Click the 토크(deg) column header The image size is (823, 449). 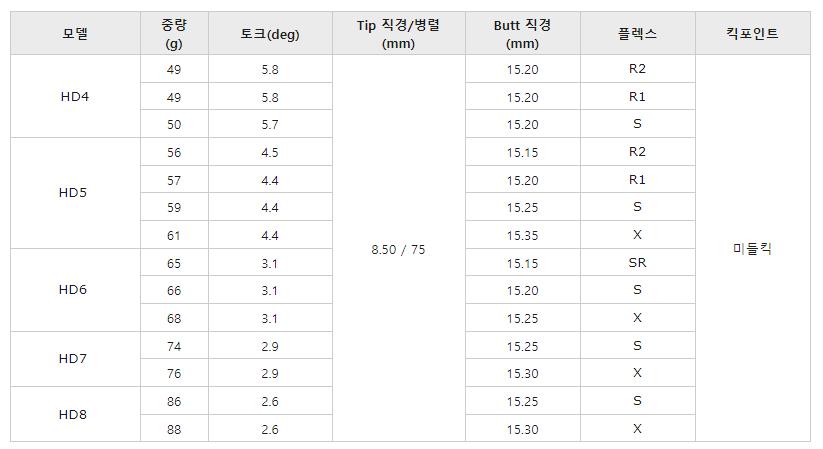270,34
